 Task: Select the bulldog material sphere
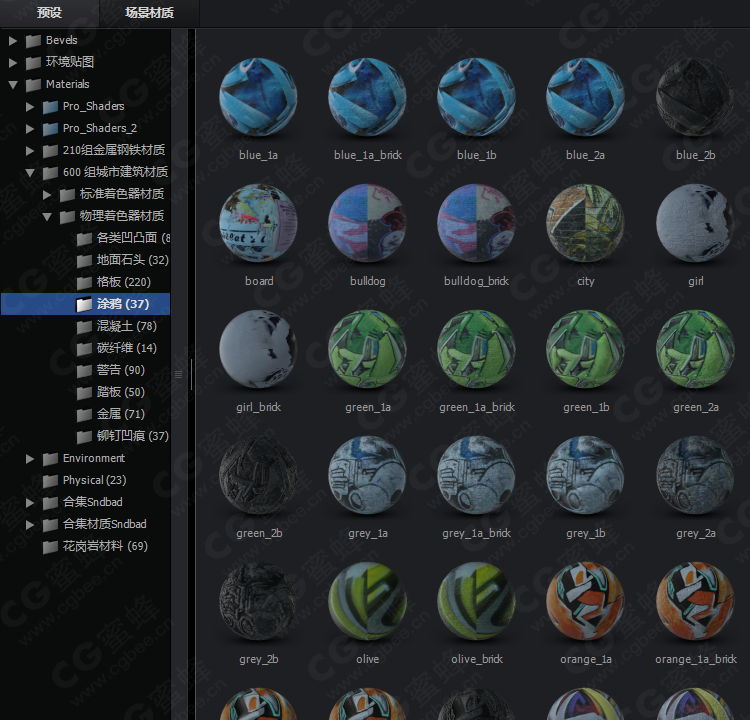pyautogui.click(x=367, y=223)
